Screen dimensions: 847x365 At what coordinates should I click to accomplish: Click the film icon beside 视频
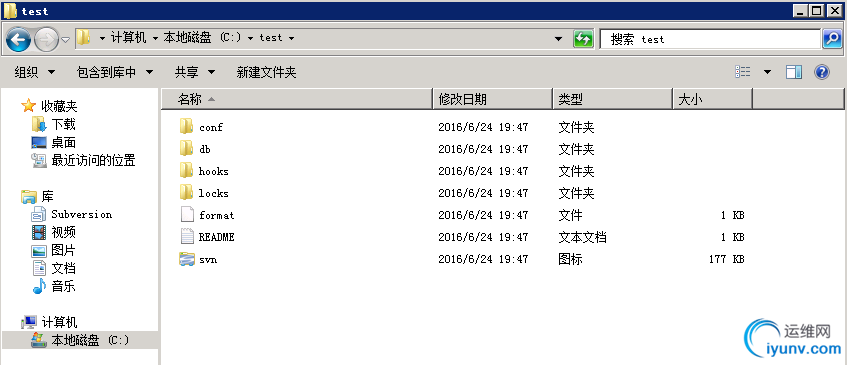coord(39,232)
